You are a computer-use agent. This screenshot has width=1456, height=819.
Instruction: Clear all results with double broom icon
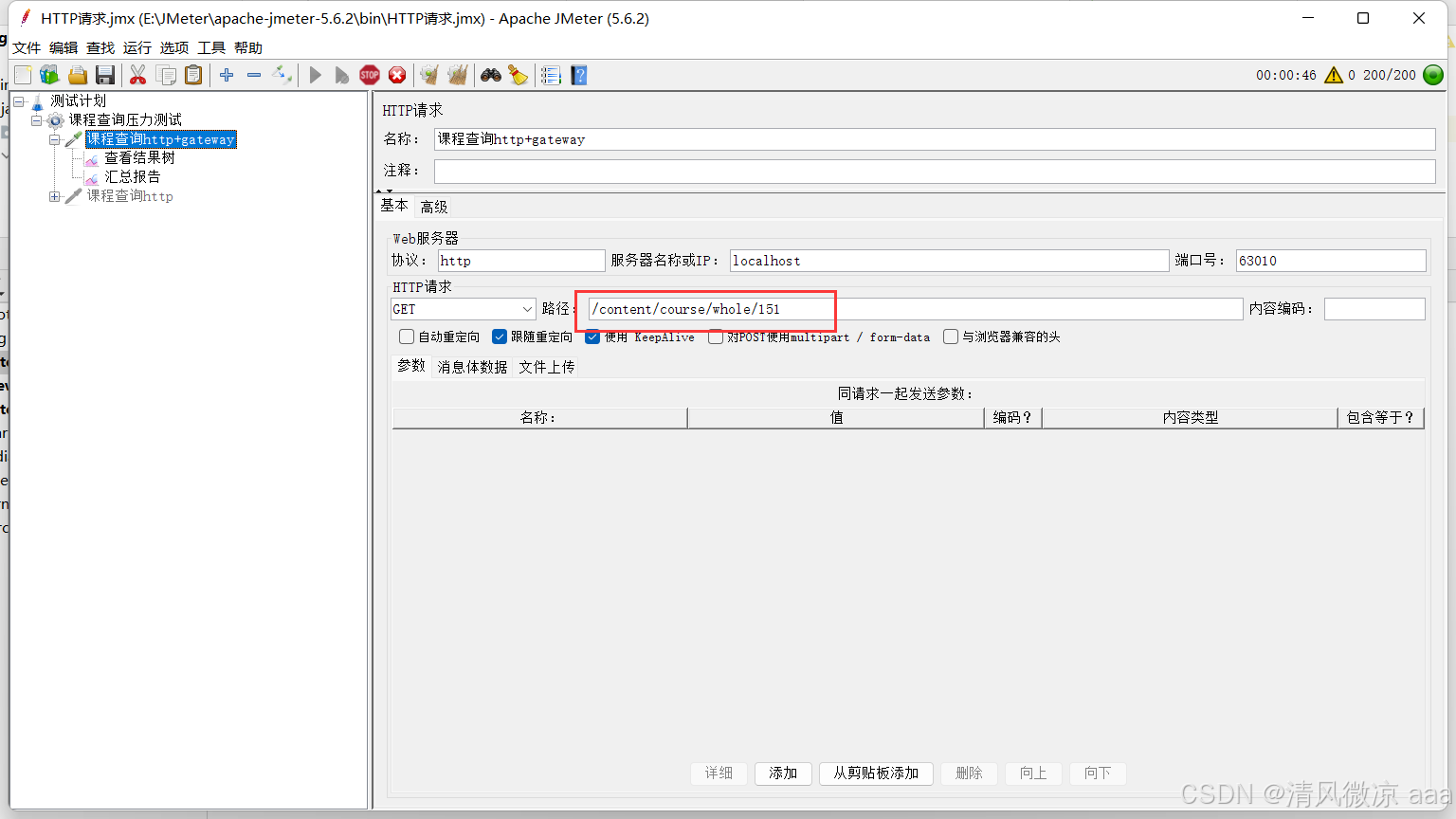pyautogui.click(x=458, y=75)
